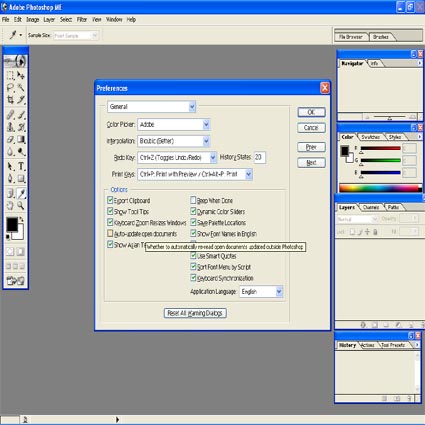
Task: Click Cancel in Preferences dialog
Action: [x=311, y=128]
